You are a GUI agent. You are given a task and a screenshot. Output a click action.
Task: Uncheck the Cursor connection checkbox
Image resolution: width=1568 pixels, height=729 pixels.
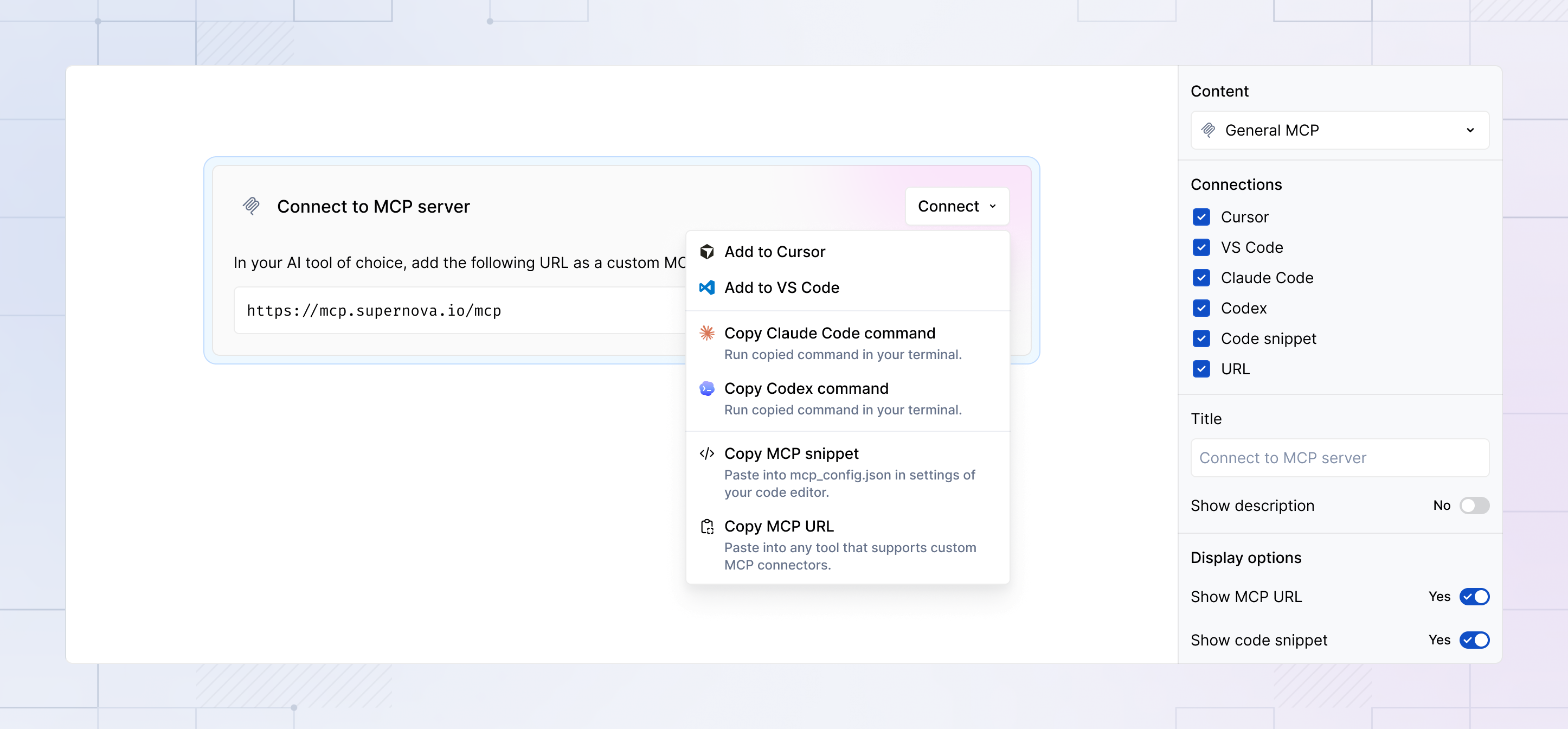pyautogui.click(x=1201, y=217)
